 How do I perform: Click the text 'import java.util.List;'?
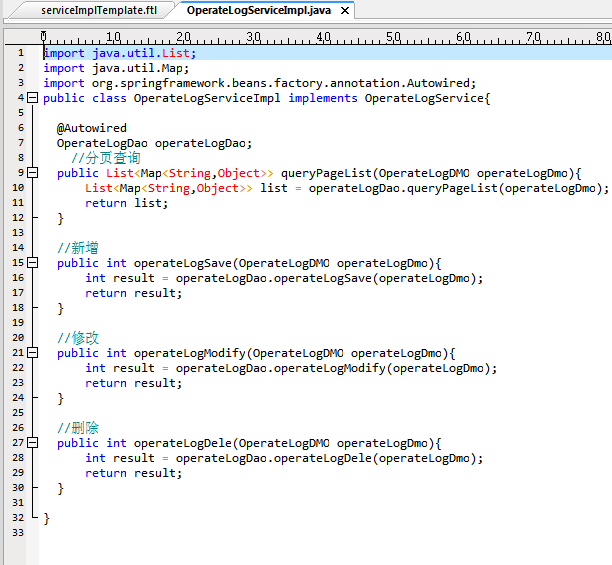coord(119,53)
